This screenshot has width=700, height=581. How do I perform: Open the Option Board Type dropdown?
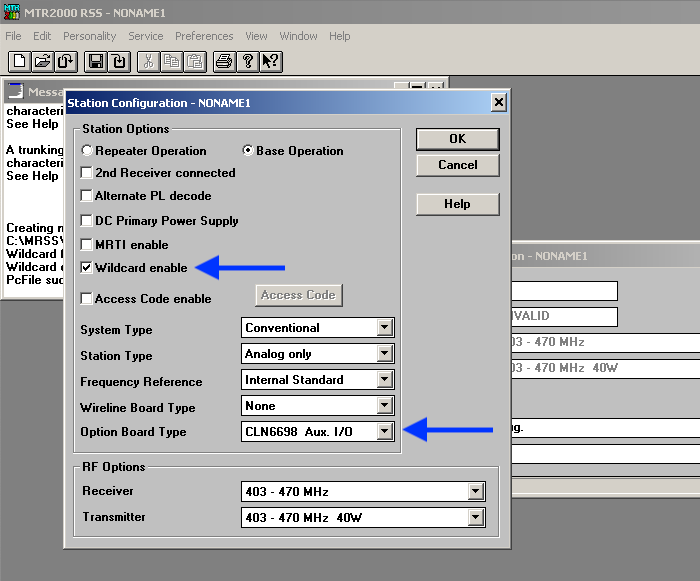click(384, 431)
